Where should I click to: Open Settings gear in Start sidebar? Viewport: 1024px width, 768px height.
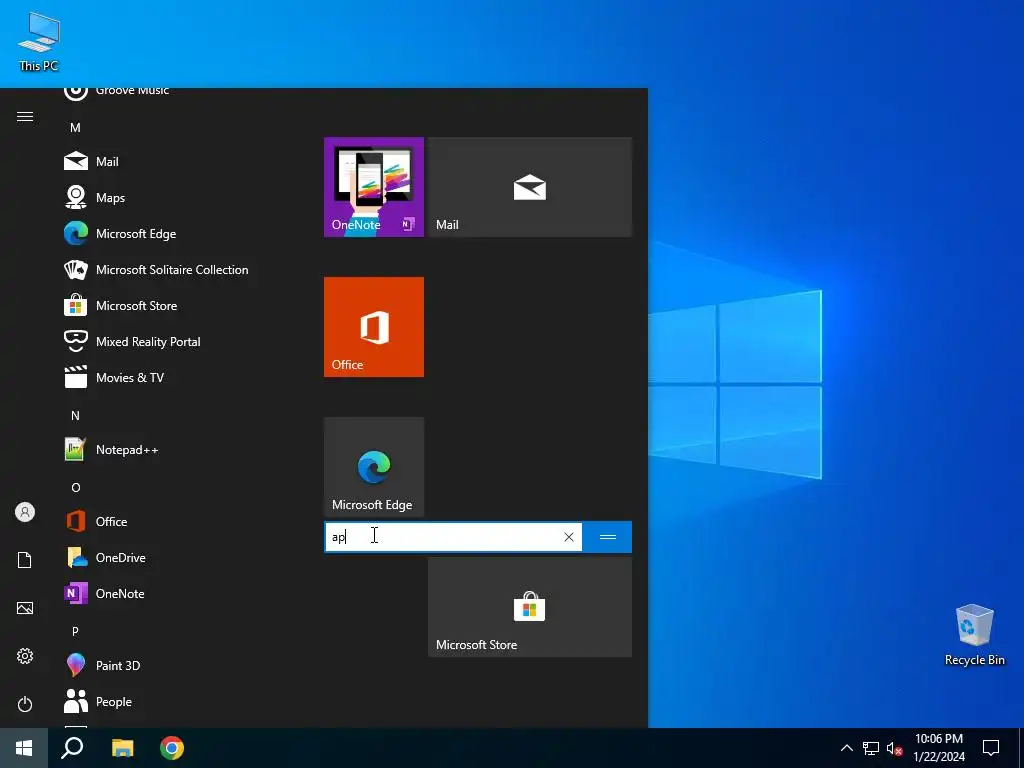click(x=25, y=656)
